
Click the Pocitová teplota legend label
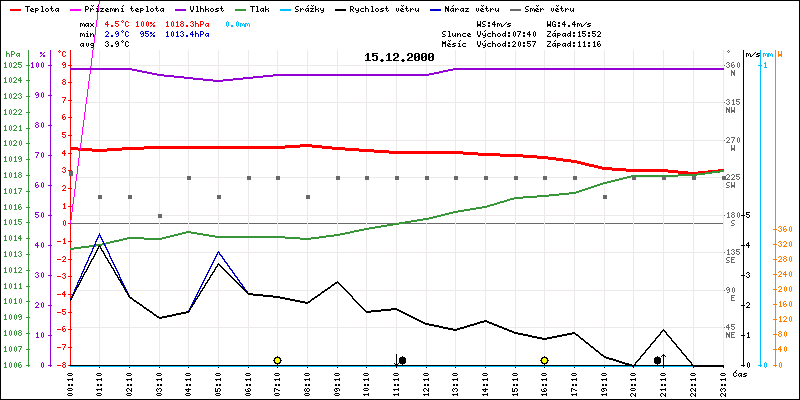(x=128, y=8)
